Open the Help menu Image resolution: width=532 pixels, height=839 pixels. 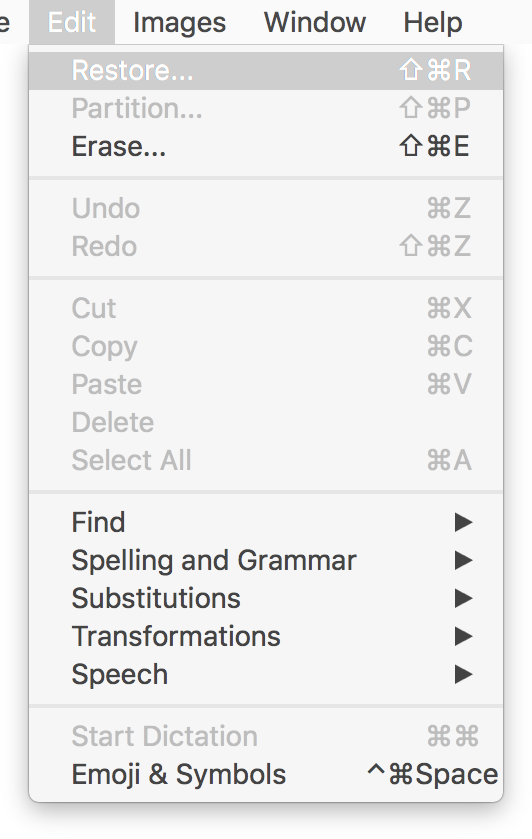pyautogui.click(x=432, y=22)
